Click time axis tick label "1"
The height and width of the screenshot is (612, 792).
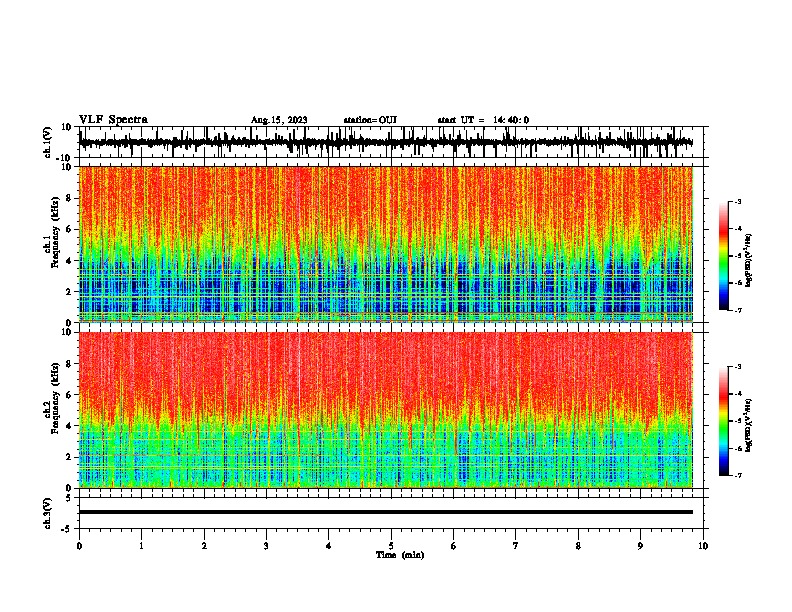[x=141, y=546]
